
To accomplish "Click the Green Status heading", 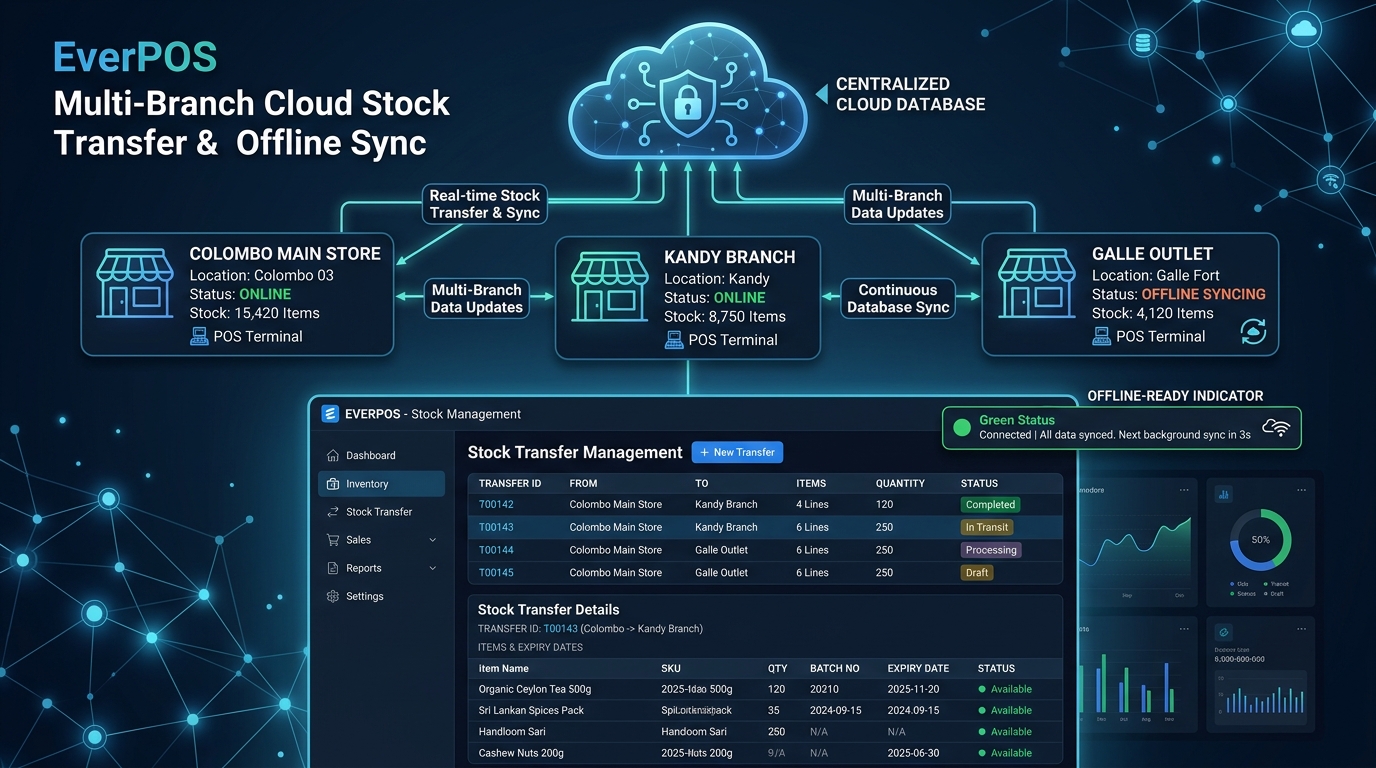I will coord(1017,421).
